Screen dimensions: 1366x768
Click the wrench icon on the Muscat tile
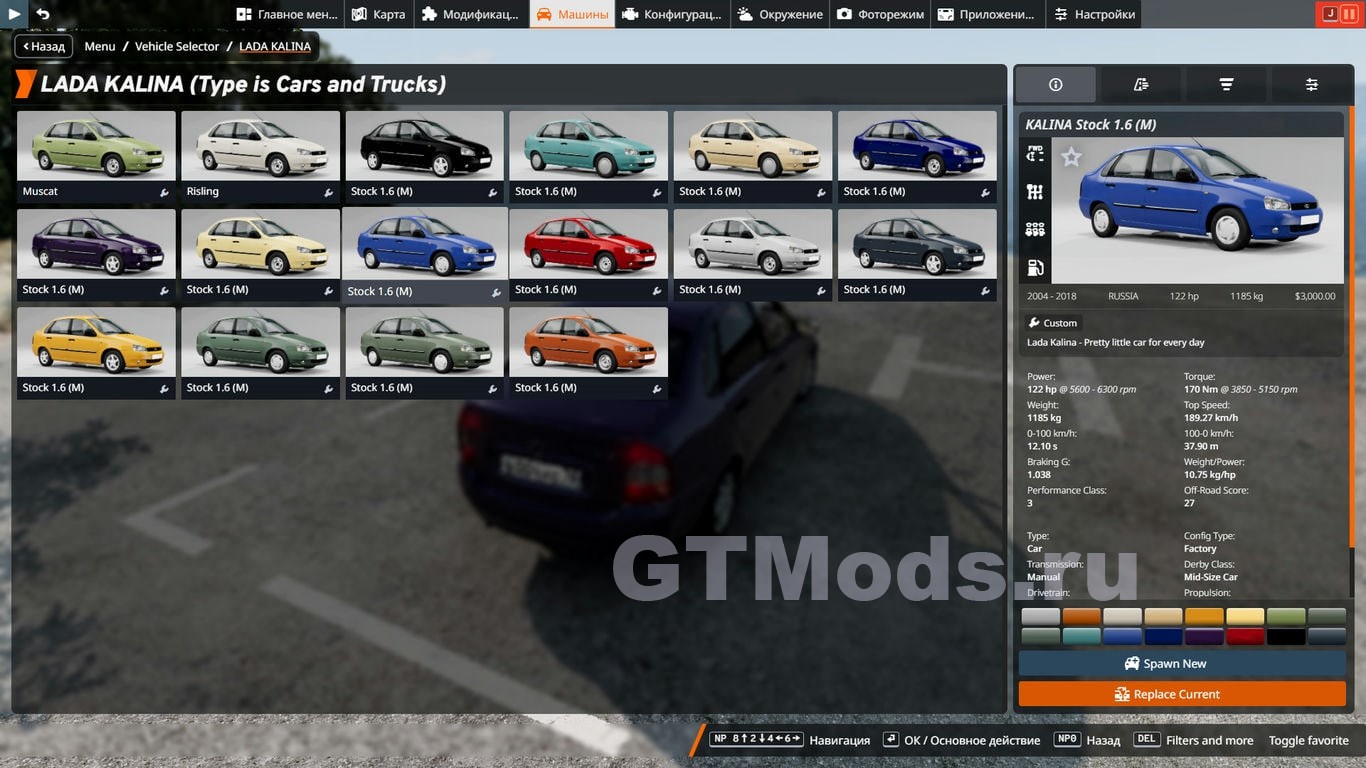coord(164,192)
